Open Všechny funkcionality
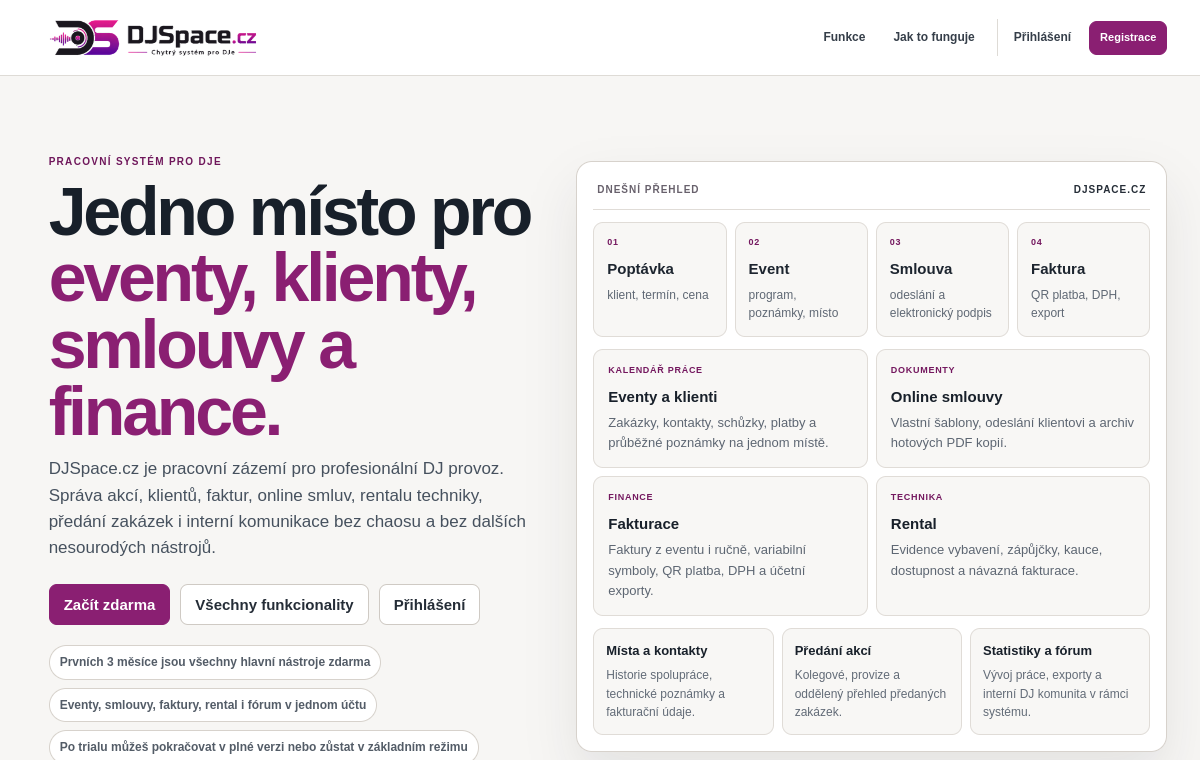Viewport: 1200px width, 760px height. click(x=274, y=605)
